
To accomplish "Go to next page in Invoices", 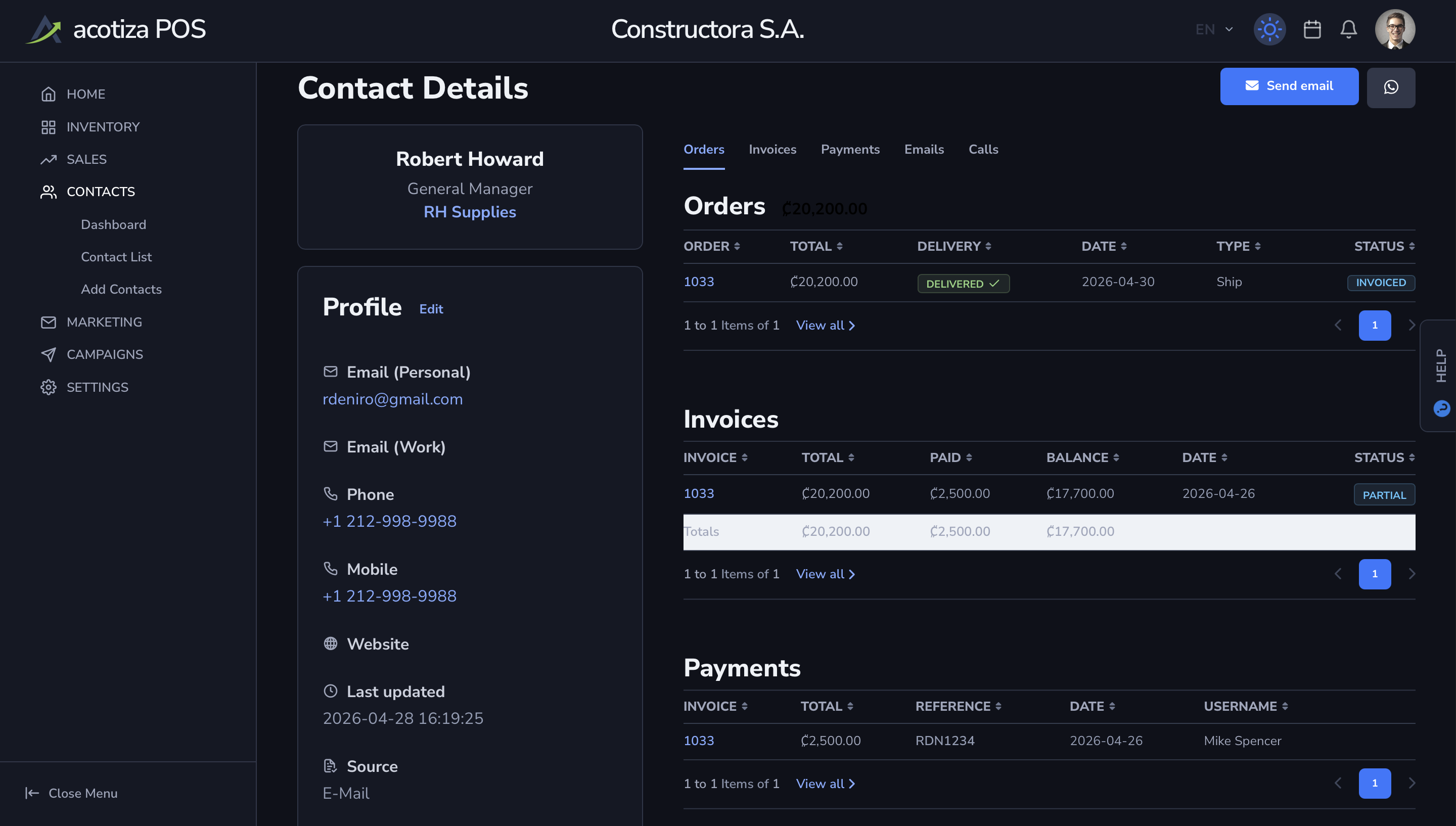I will pos(1411,574).
